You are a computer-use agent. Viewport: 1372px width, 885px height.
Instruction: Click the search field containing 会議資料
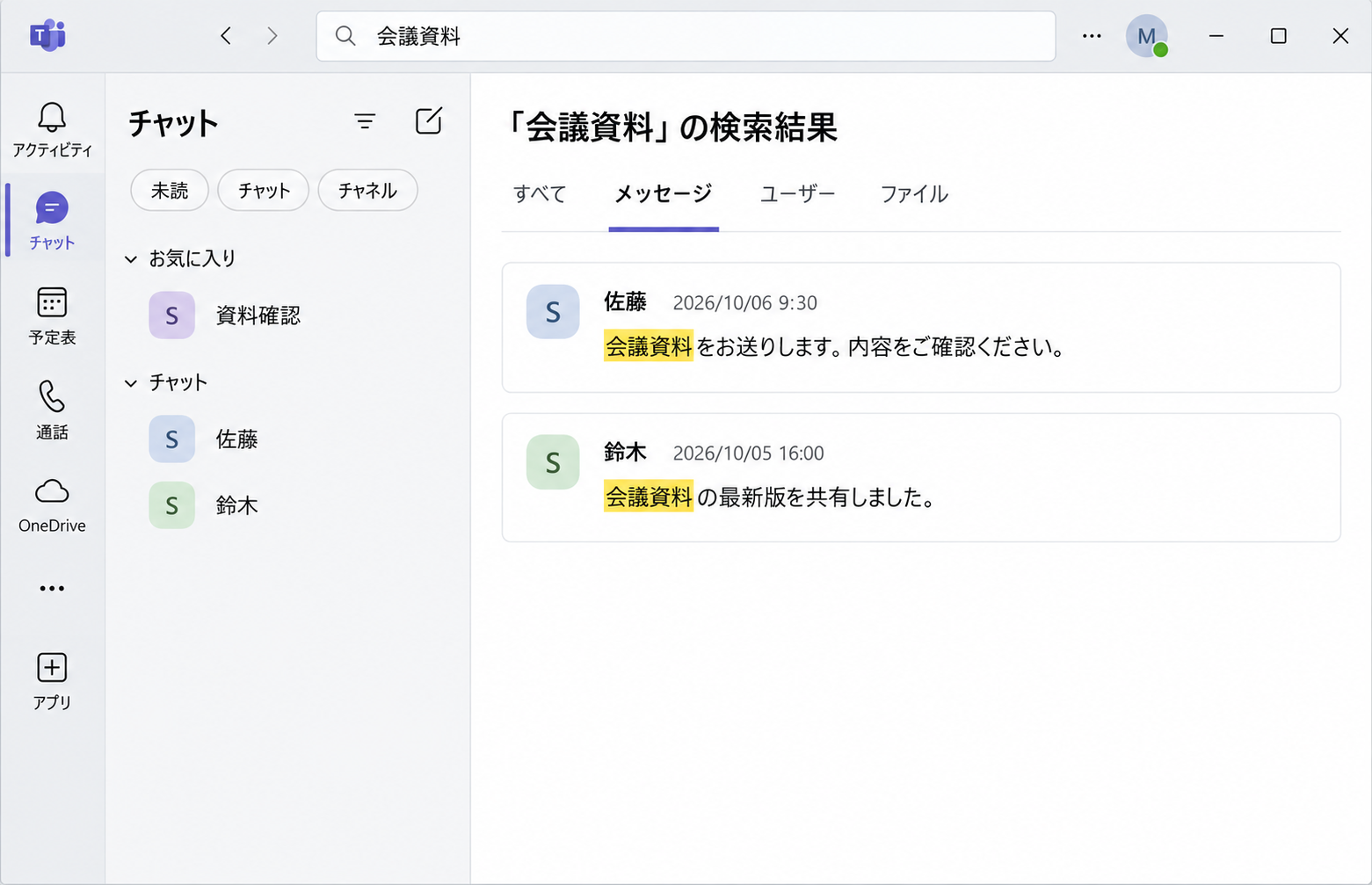click(686, 36)
